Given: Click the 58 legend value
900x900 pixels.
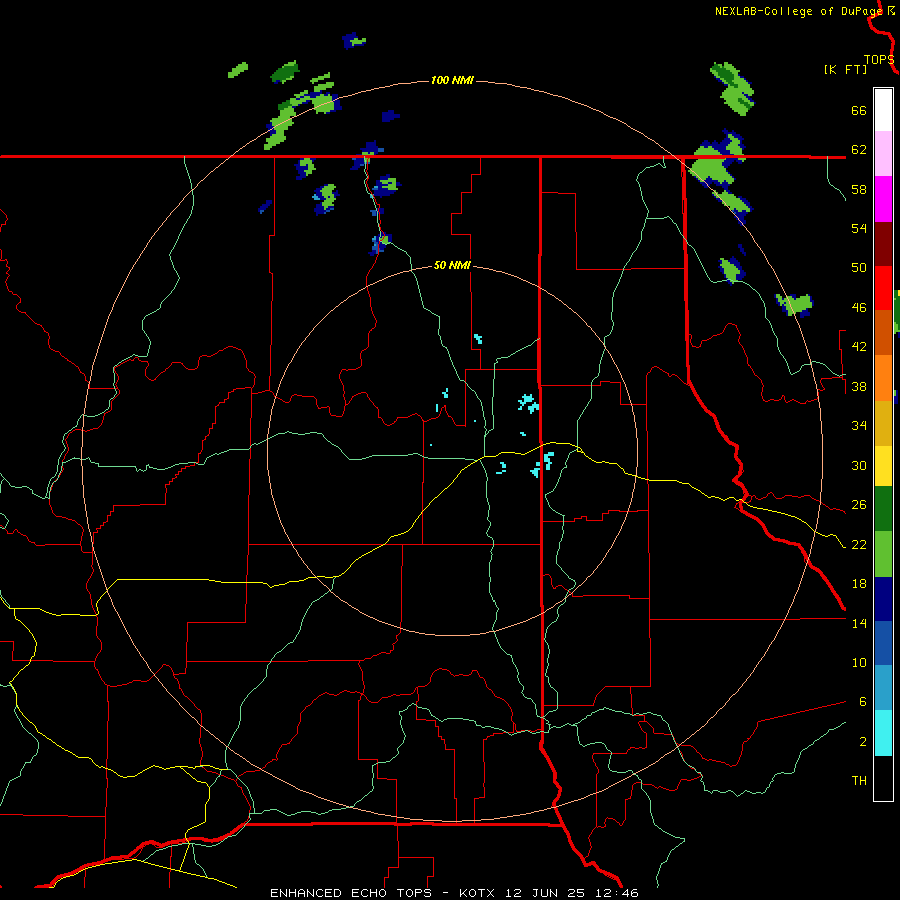Looking at the screenshot, I should [859, 189].
